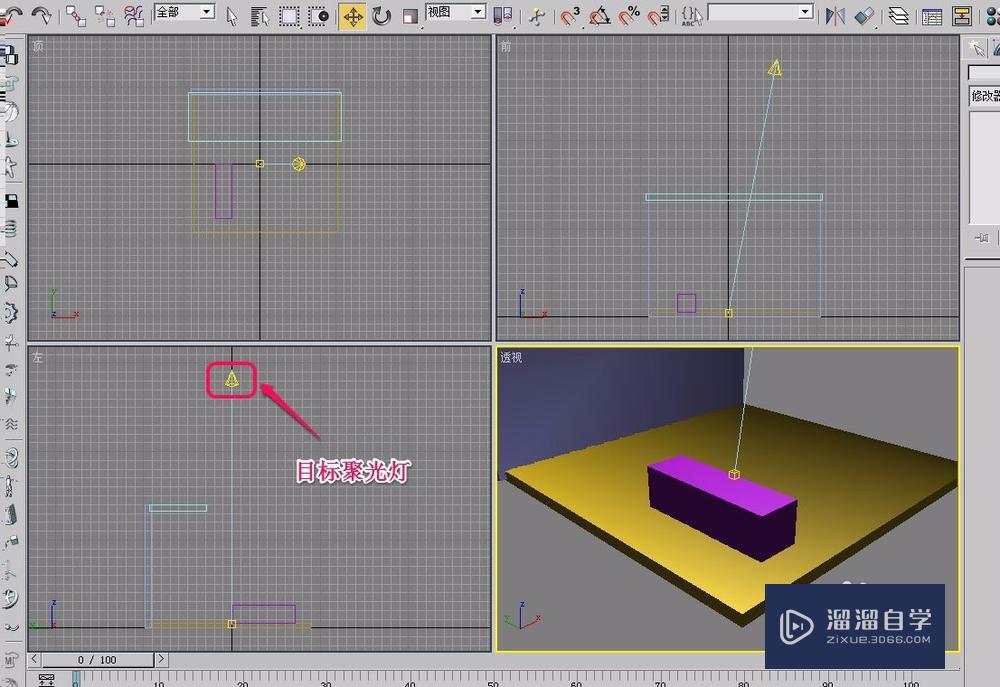The image size is (1000, 687).
Task: Select the spotlight icon in the front viewport
Action: (775, 68)
